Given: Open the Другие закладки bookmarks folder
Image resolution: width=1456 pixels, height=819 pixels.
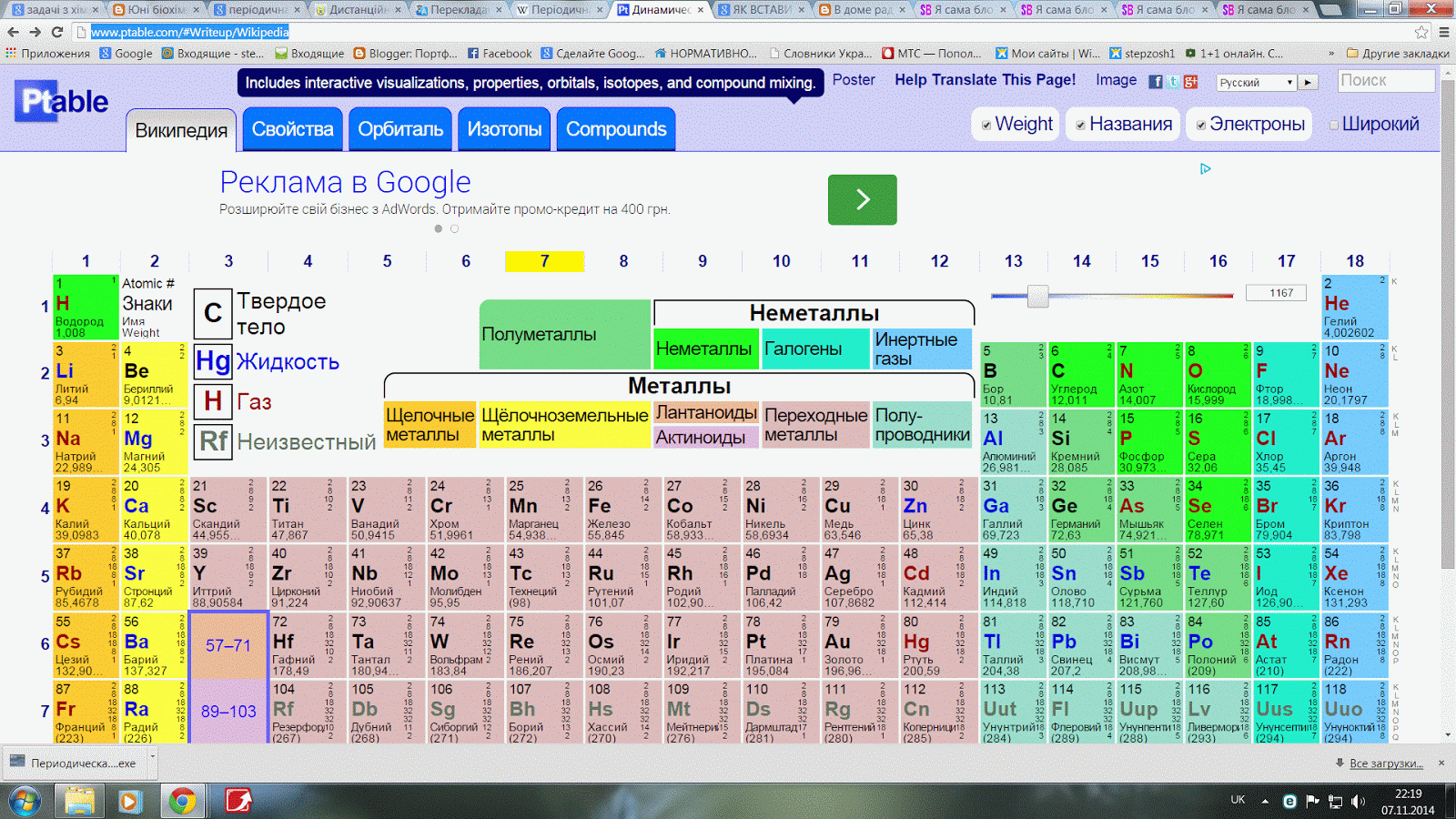Looking at the screenshot, I should [1397, 54].
